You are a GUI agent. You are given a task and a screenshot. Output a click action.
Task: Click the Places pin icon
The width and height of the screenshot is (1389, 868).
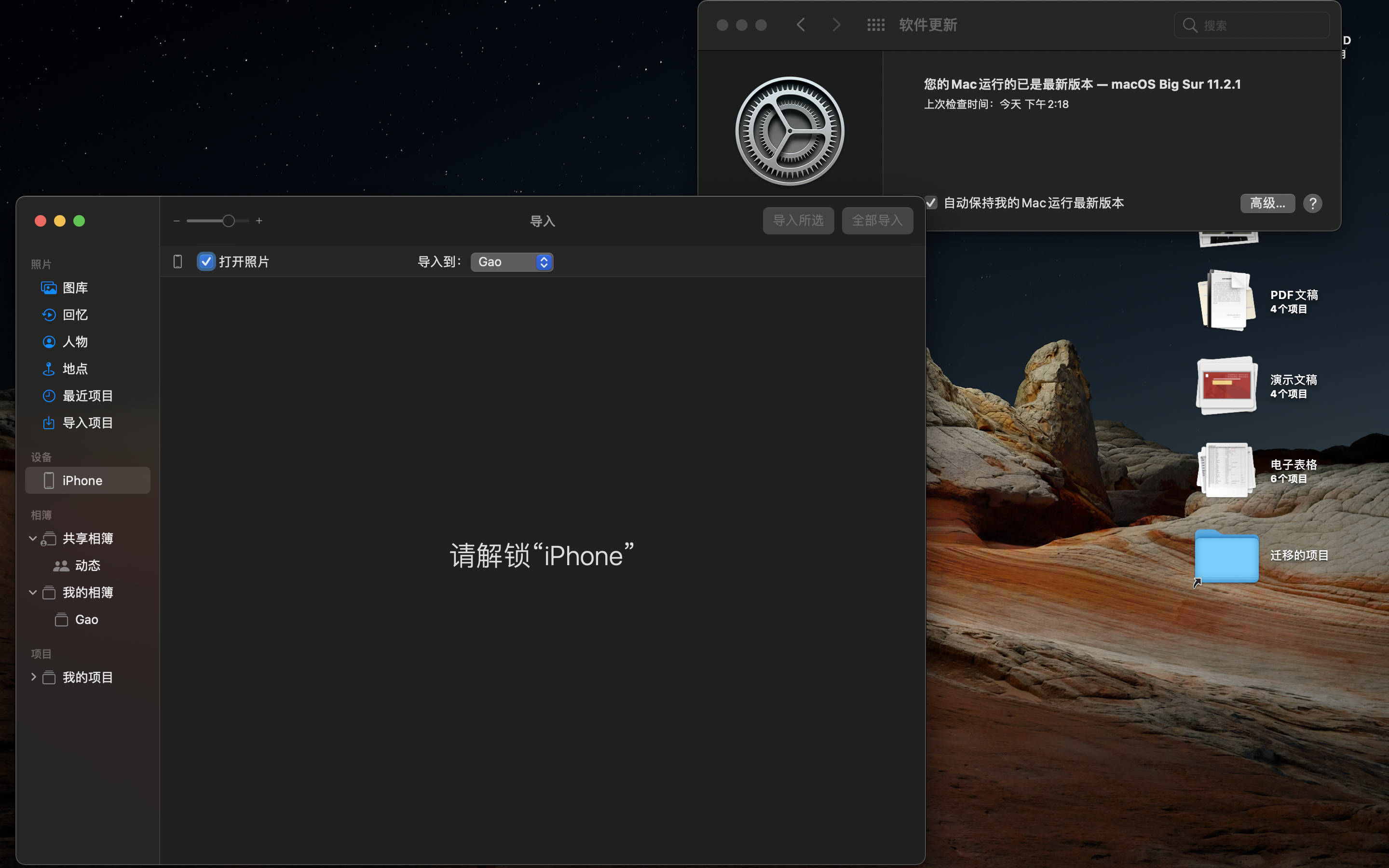49,368
